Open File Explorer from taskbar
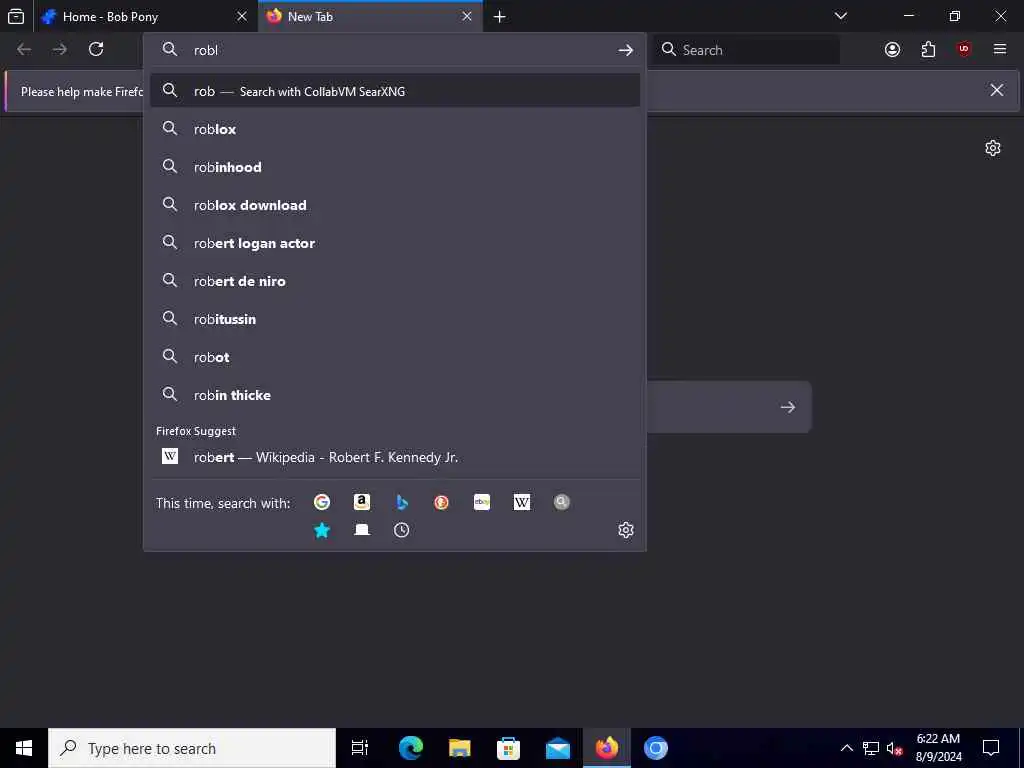The image size is (1024, 768). (460, 748)
